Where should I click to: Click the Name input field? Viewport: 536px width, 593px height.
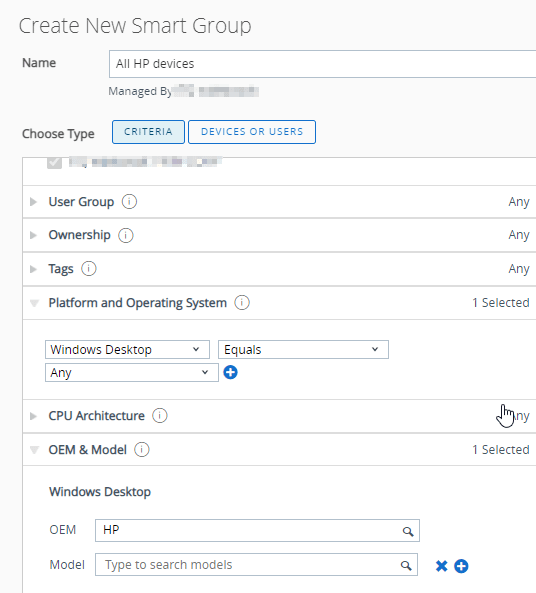(323, 64)
